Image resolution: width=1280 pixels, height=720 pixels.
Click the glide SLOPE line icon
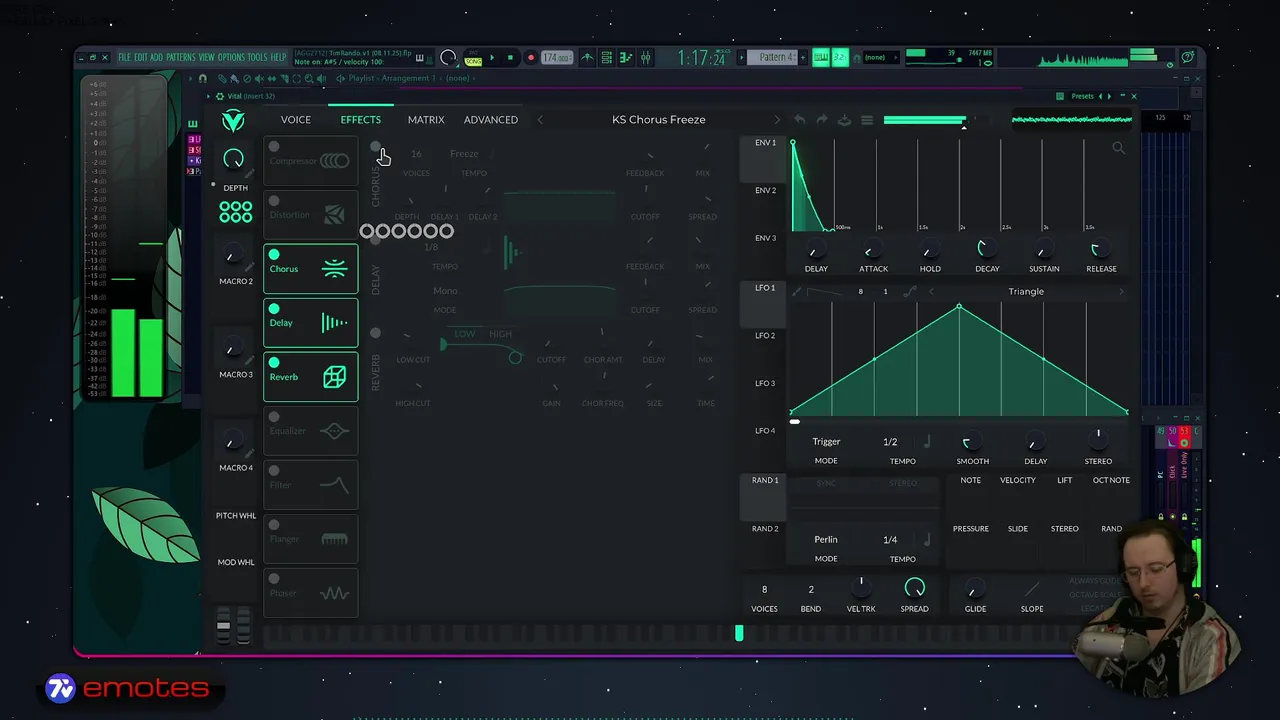1032,589
